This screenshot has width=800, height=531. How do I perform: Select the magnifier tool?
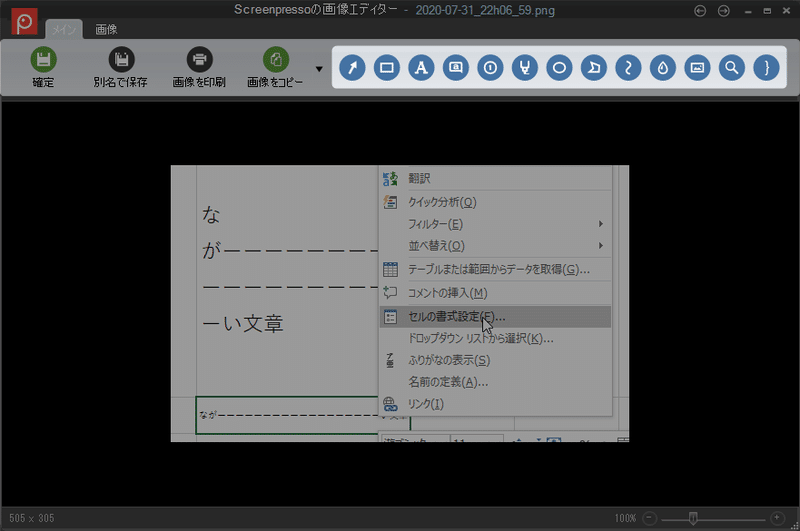[732, 67]
